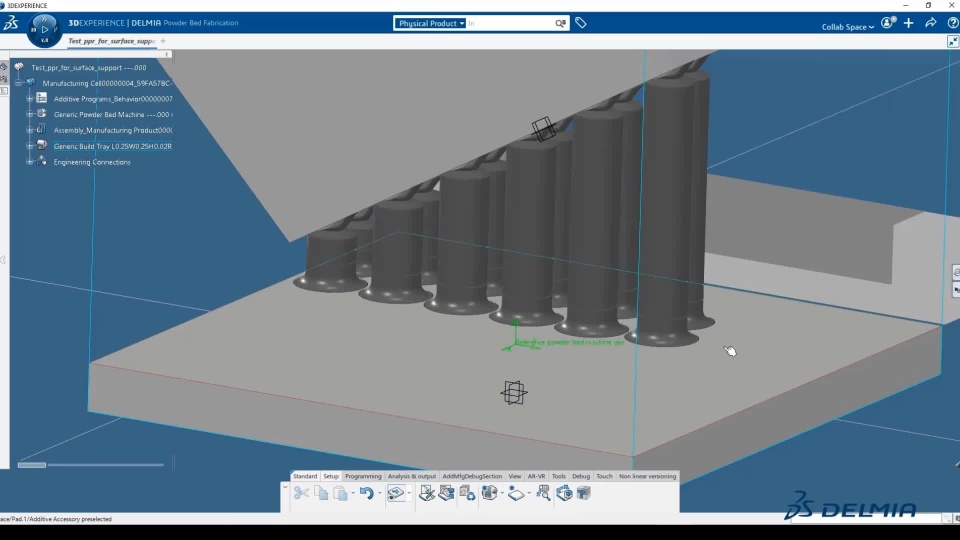Viewport: 960px width, 540px height.
Task: Expand Generic Build Tray node
Action: click(x=29, y=146)
